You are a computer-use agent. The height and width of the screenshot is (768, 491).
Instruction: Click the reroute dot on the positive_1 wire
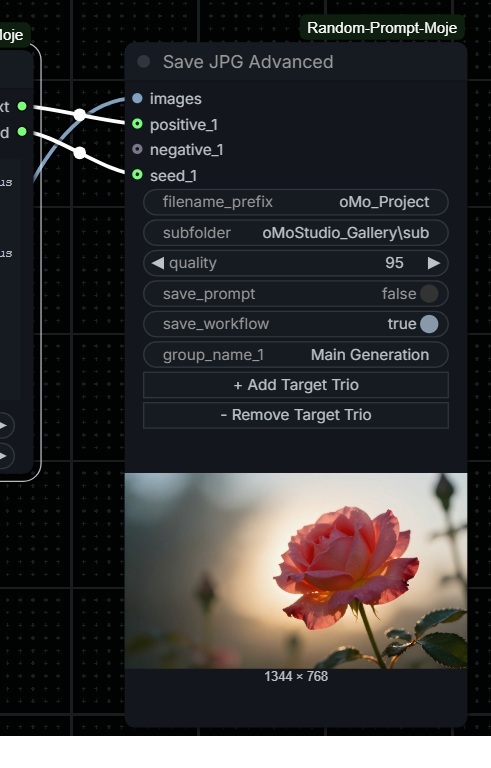point(79,115)
